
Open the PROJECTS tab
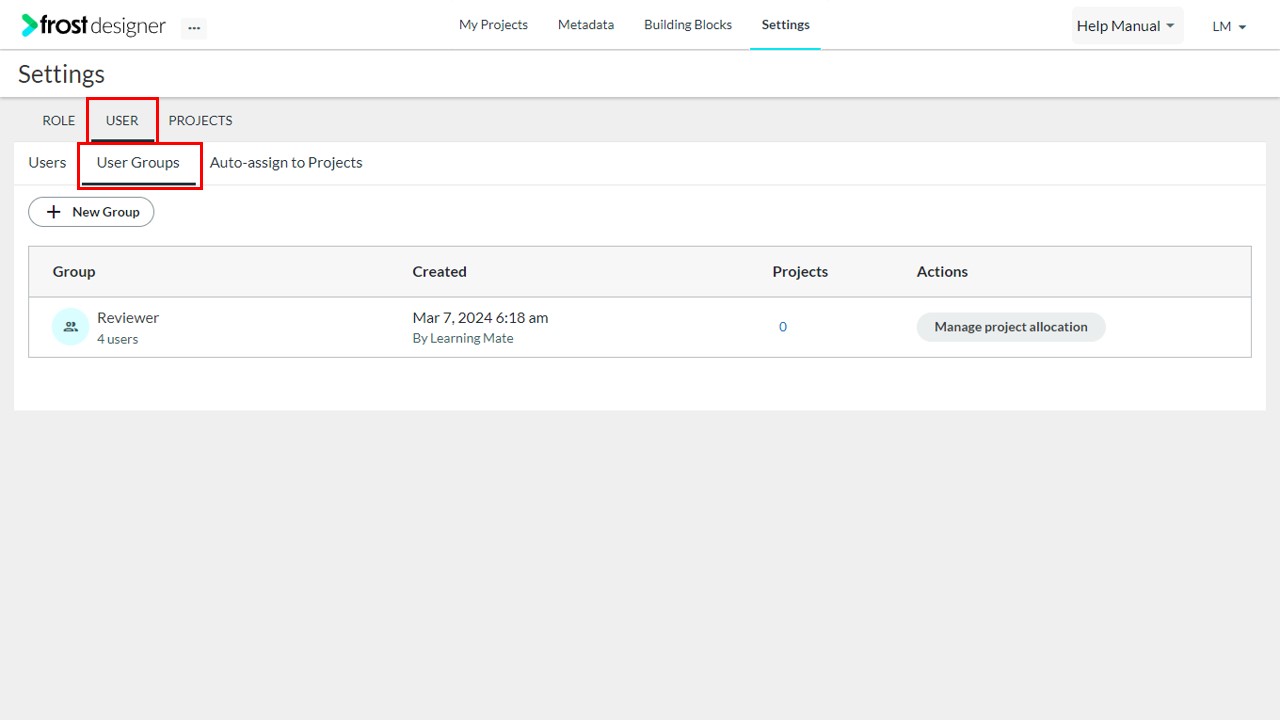pos(200,120)
